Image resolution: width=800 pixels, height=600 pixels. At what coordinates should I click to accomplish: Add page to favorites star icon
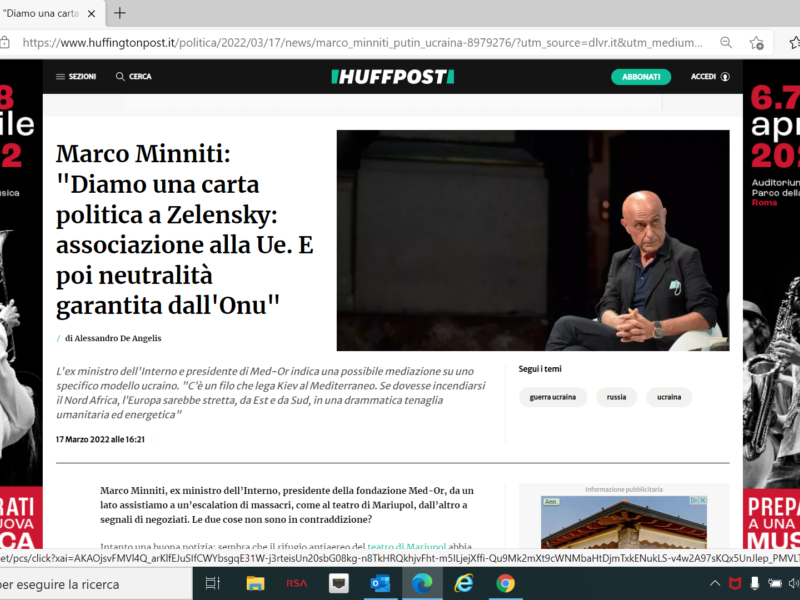[757, 43]
